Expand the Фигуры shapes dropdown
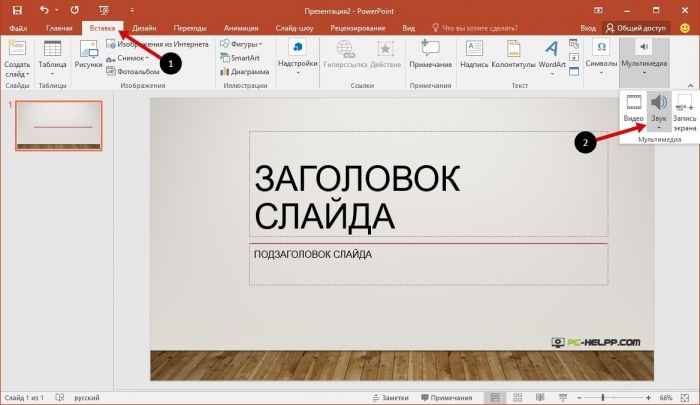The image size is (700, 405). click(241, 44)
